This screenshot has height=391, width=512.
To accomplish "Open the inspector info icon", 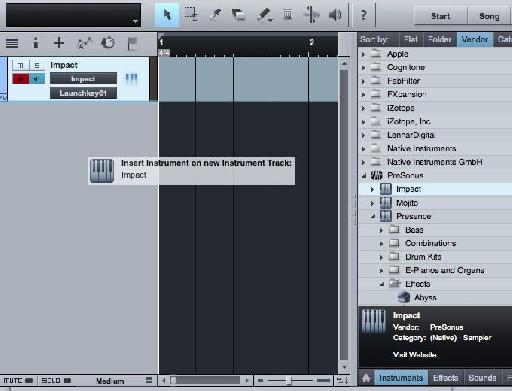I will tap(36, 43).
